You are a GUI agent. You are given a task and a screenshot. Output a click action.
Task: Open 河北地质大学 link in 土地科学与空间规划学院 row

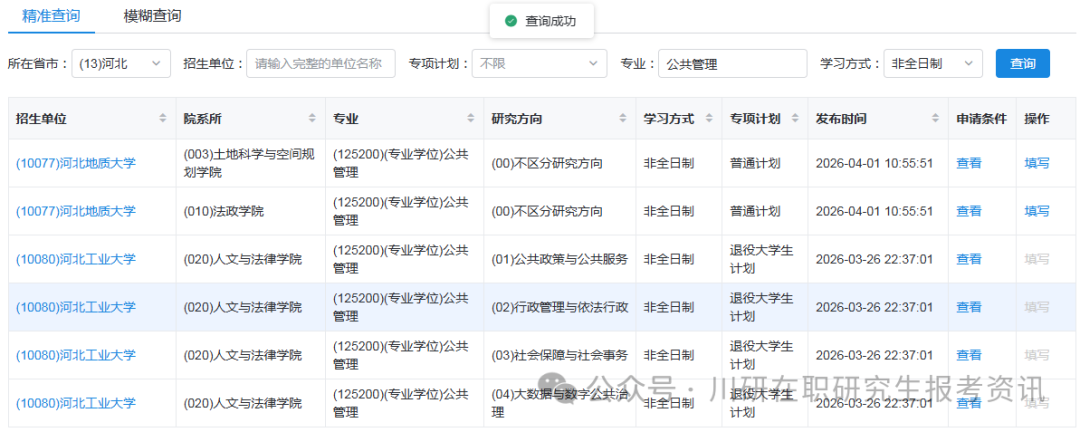(x=76, y=163)
